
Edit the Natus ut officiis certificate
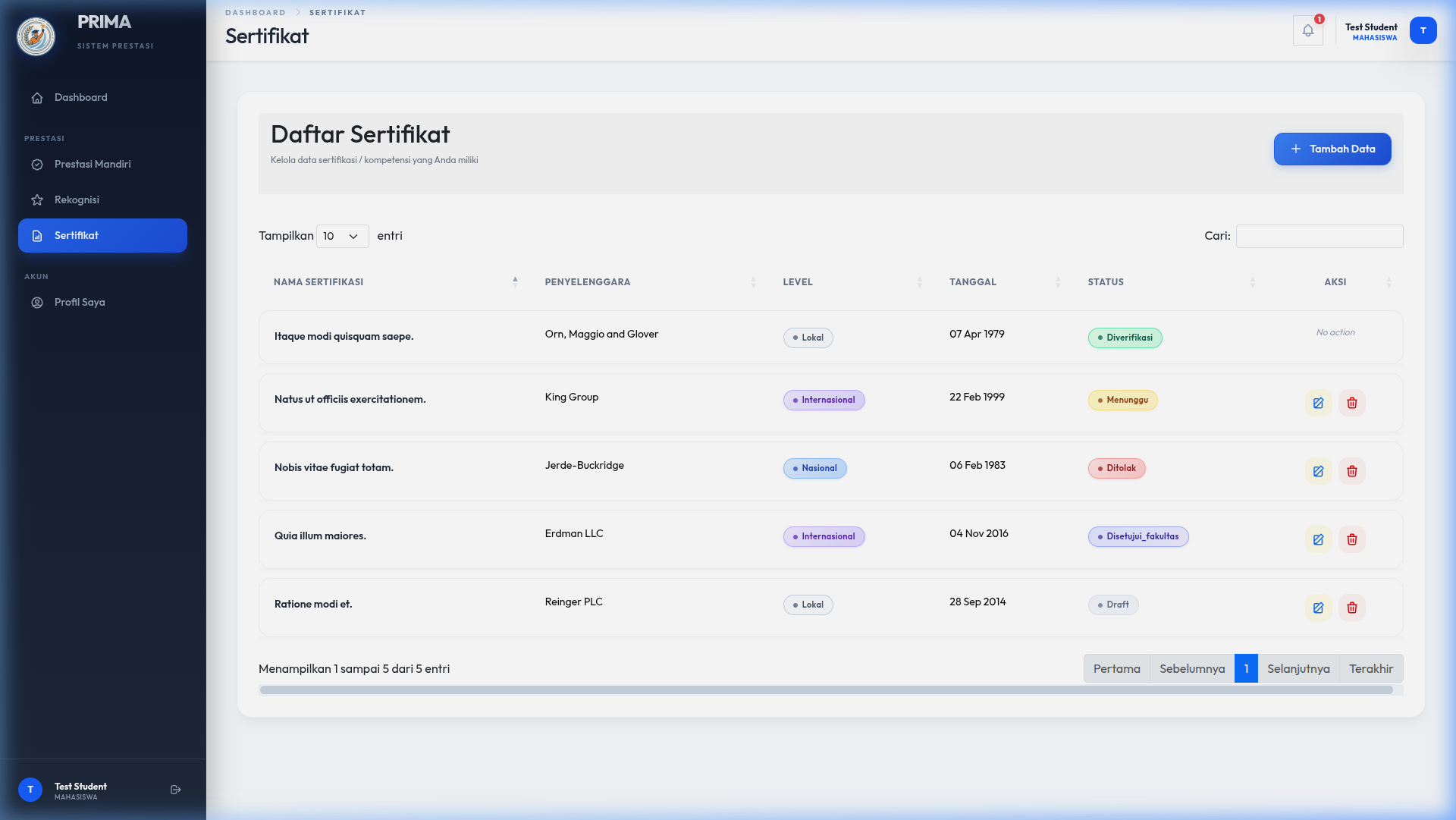tap(1318, 403)
